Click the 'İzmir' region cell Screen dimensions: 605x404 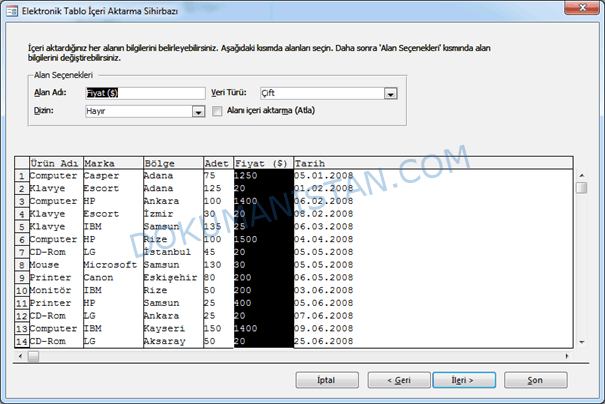173,214
